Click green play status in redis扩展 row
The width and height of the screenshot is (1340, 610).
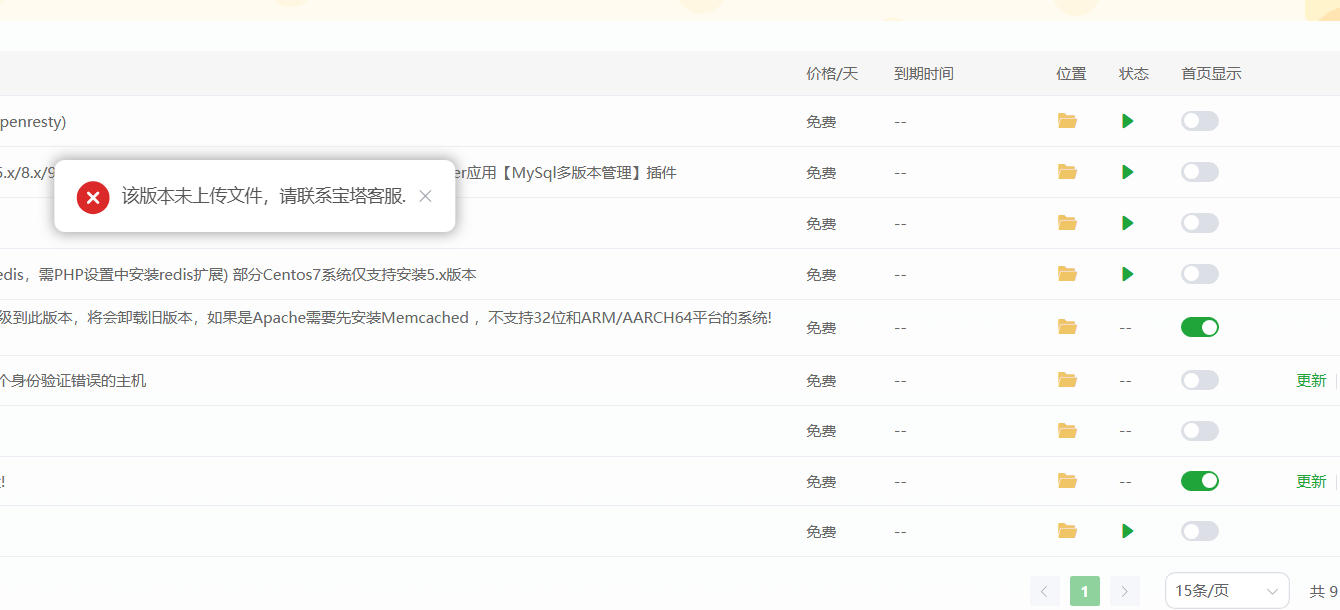[1128, 274]
